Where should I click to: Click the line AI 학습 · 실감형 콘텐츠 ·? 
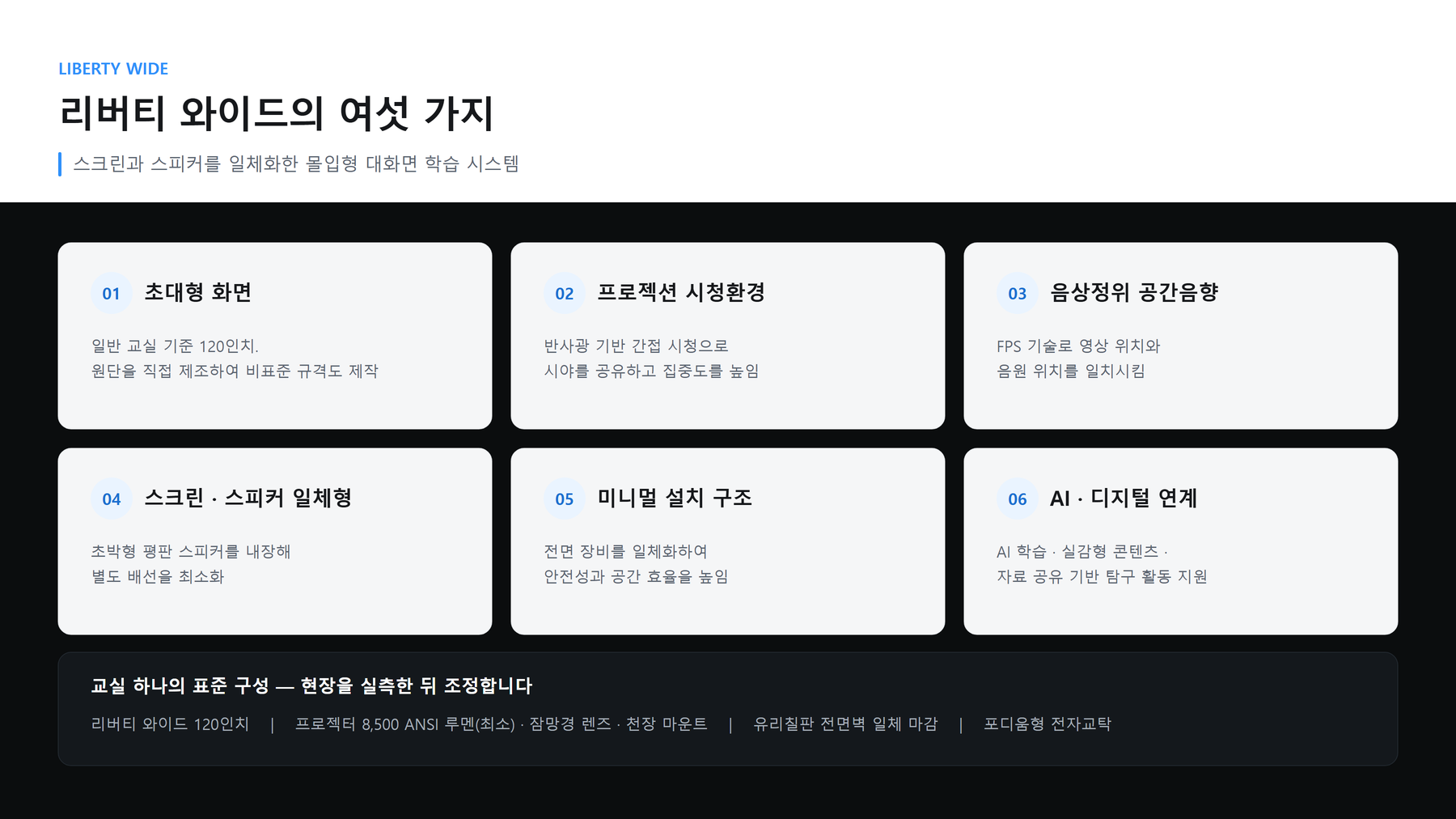tap(1082, 551)
